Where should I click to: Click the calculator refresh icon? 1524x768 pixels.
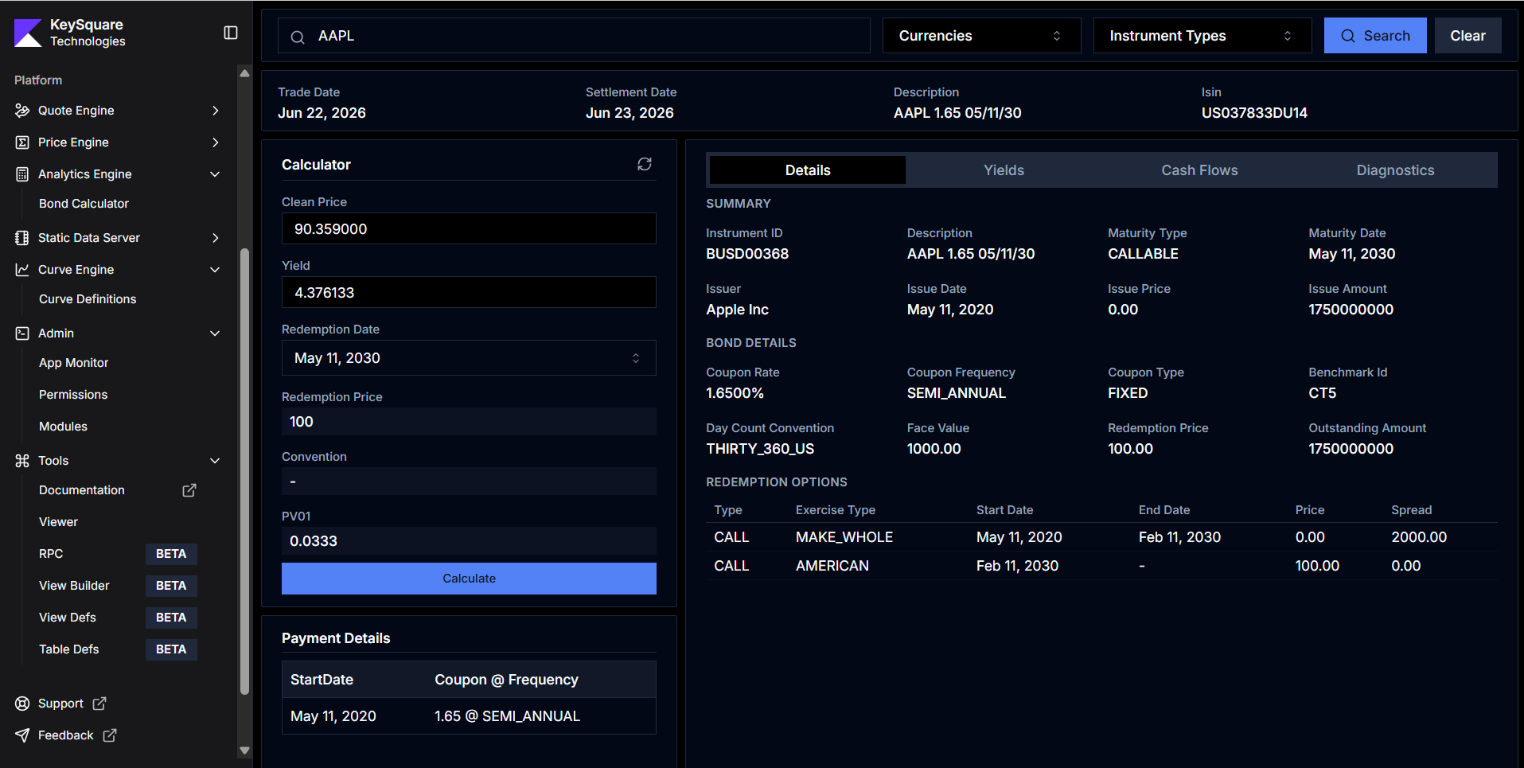click(x=644, y=164)
